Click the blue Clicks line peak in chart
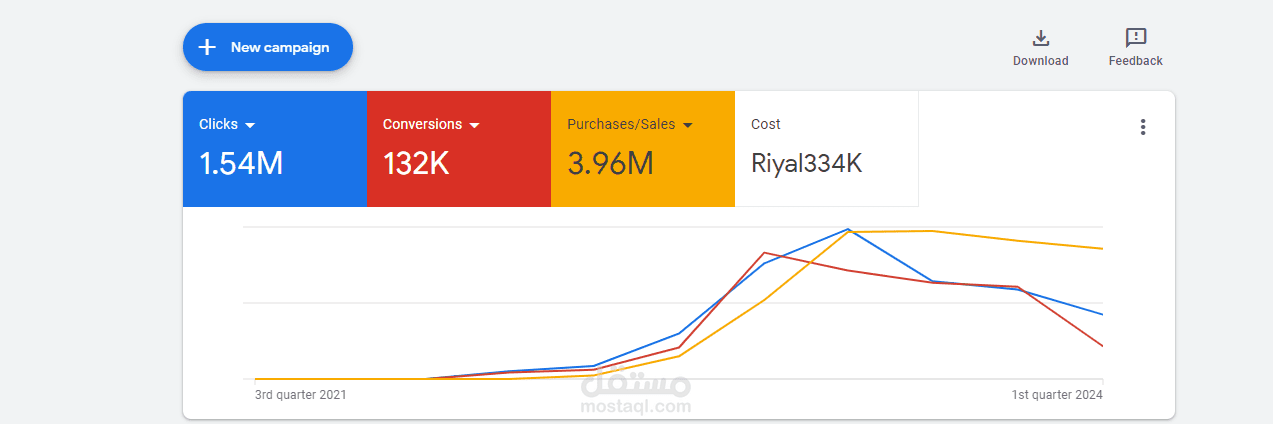 coord(848,229)
